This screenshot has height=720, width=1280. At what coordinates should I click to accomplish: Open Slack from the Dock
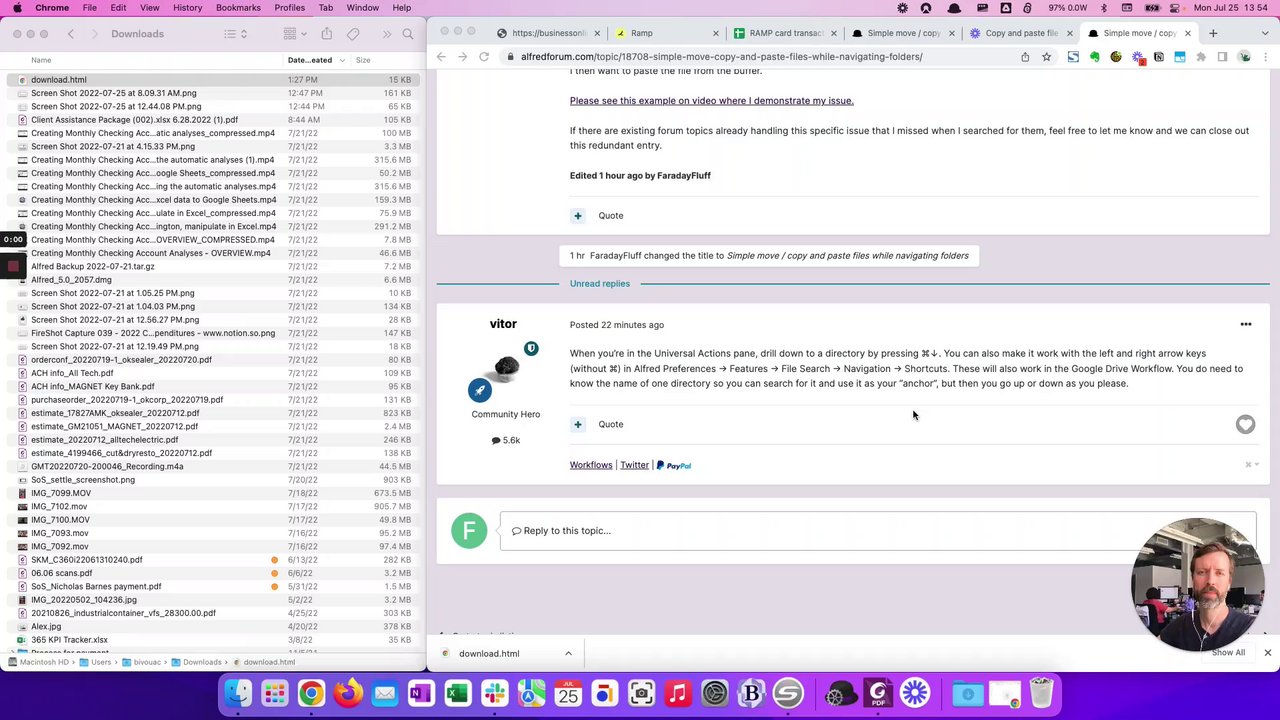[494, 693]
